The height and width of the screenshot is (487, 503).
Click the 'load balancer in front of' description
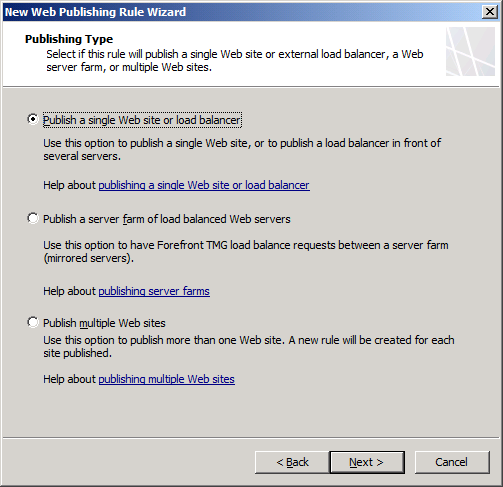coord(242,149)
